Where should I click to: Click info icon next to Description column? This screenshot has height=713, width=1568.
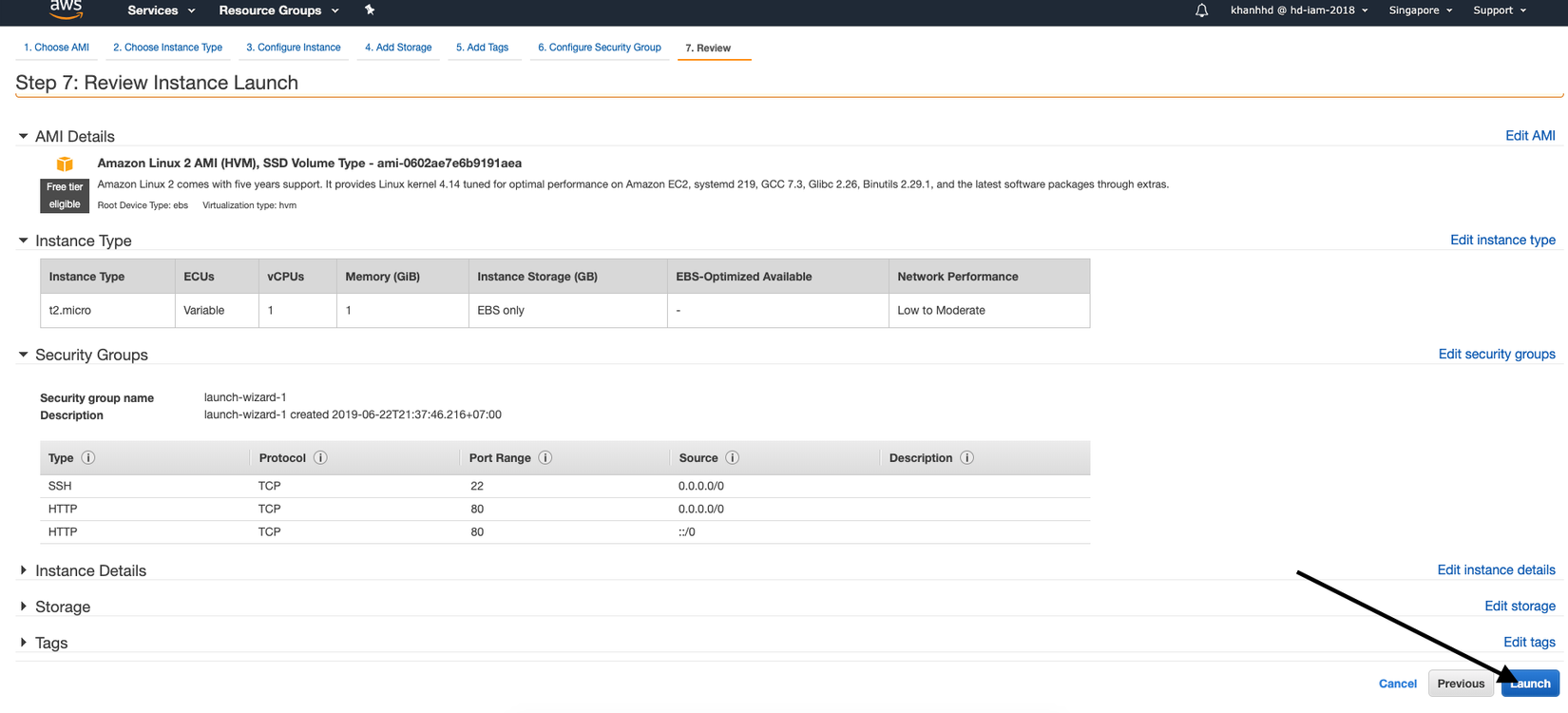click(x=966, y=457)
